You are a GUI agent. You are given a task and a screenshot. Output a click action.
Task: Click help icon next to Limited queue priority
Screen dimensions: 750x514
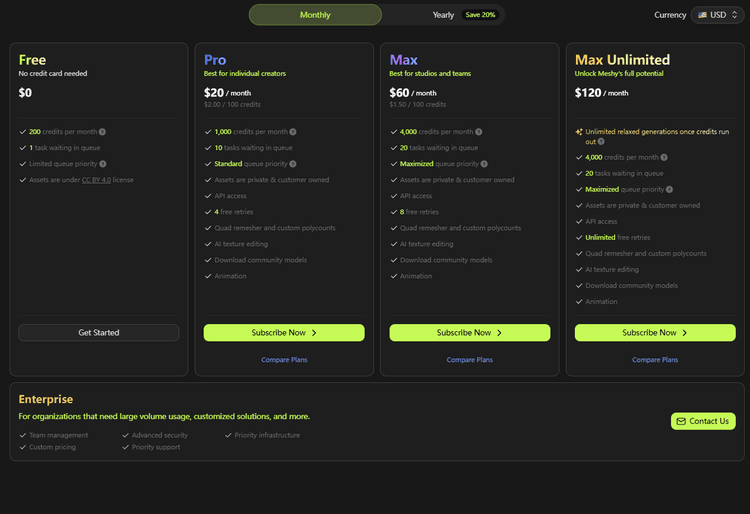click(x=103, y=164)
